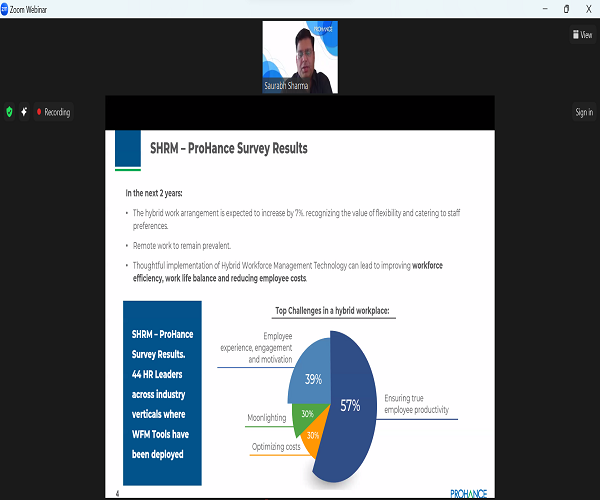The height and width of the screenshot is (500, 600).
Task: Close the Zoom Webinar window
Action: pyautogui.click(x=589, y=9)
